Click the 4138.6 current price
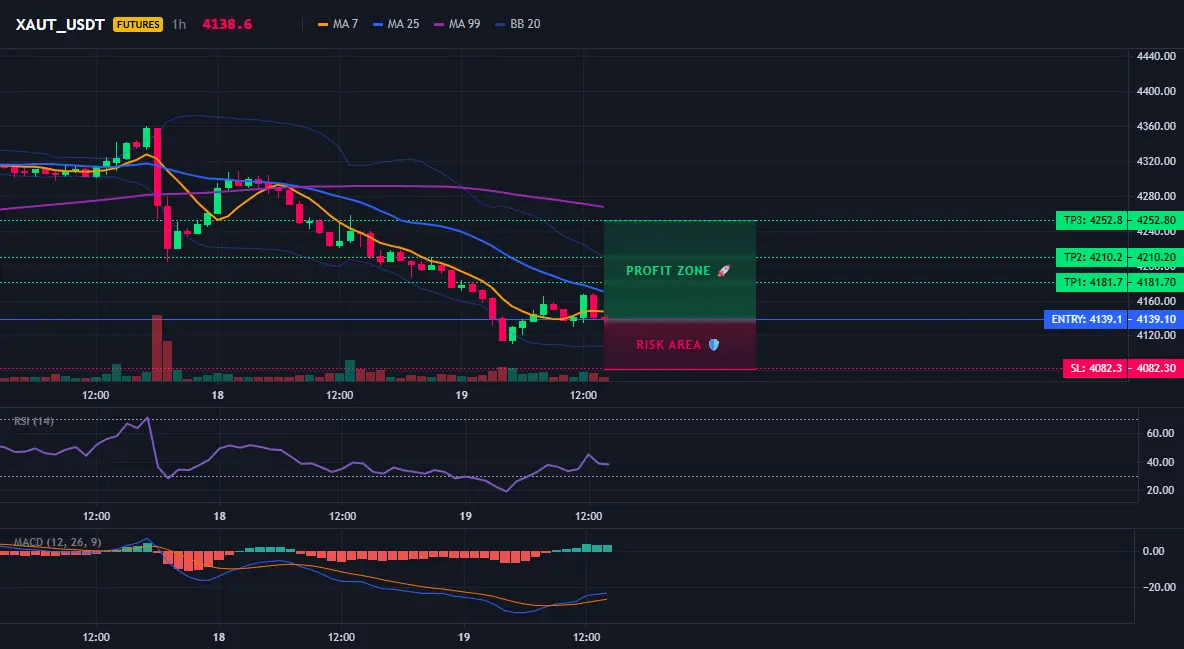The image size is (1184, 649). tap(227, 24)
